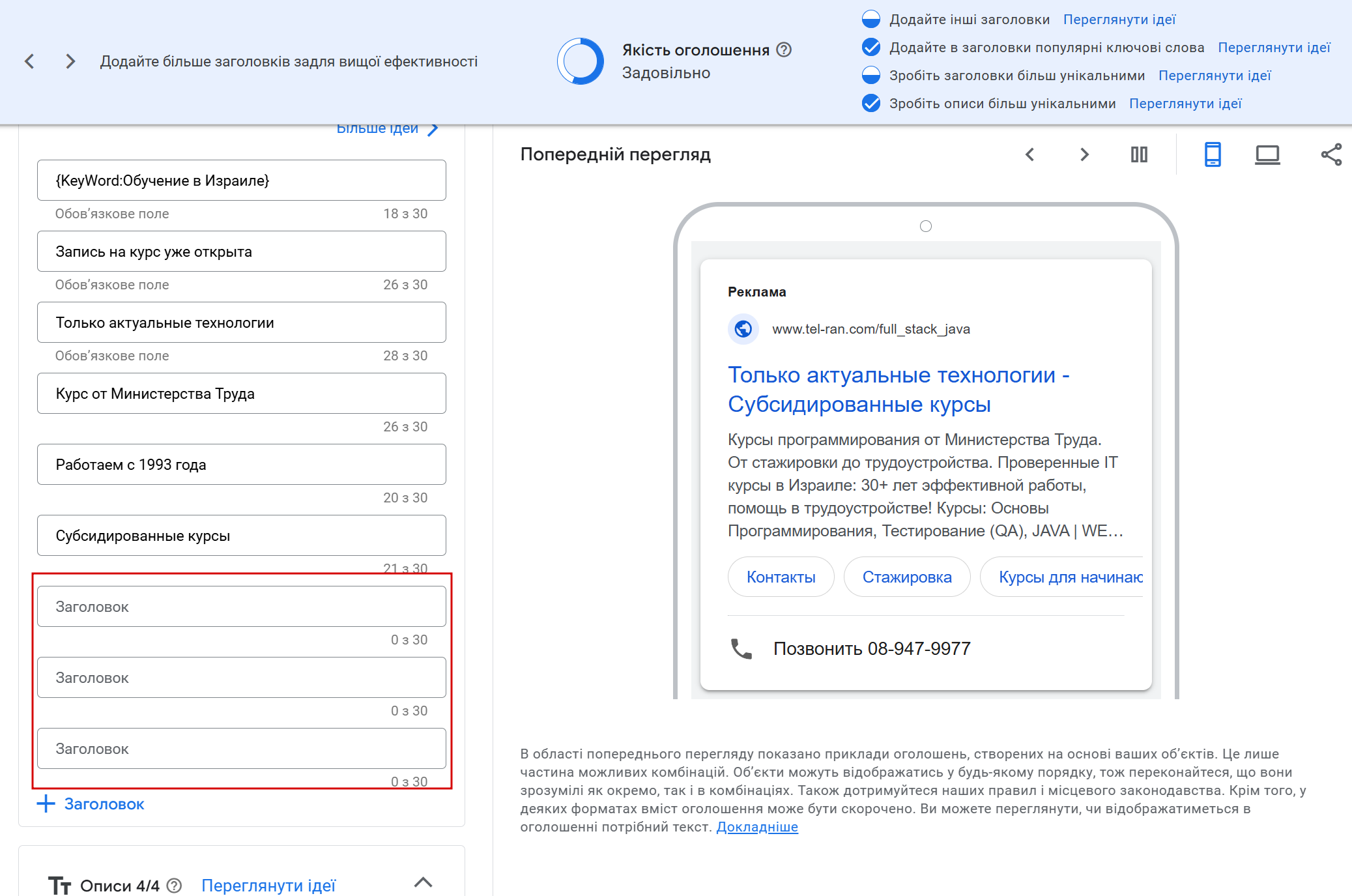The width and height of the screenshot is (1352, 896).
Task: Open side-by-side preview comparison columns icon
Action: coord(1139,154)
